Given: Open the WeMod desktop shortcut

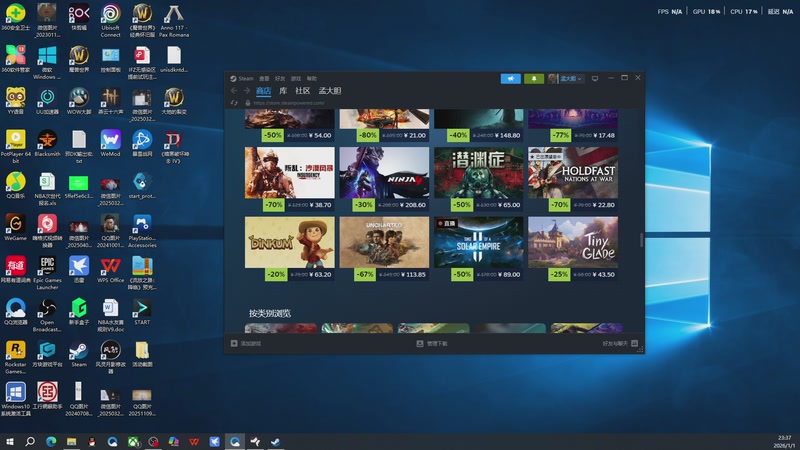Looking at the screenshot, I should click(x=111, y=143).
